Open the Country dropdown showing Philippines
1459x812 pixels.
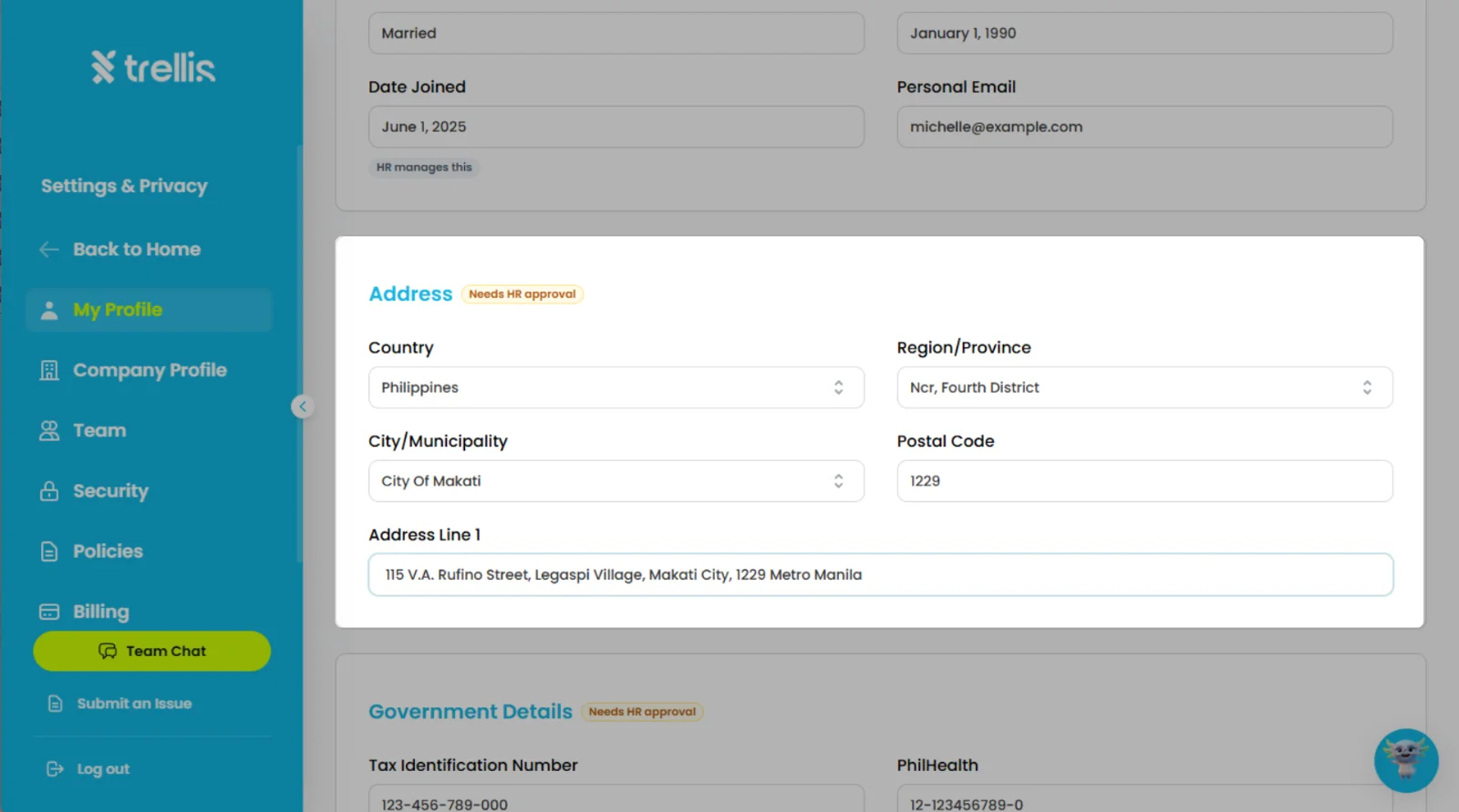616,387
